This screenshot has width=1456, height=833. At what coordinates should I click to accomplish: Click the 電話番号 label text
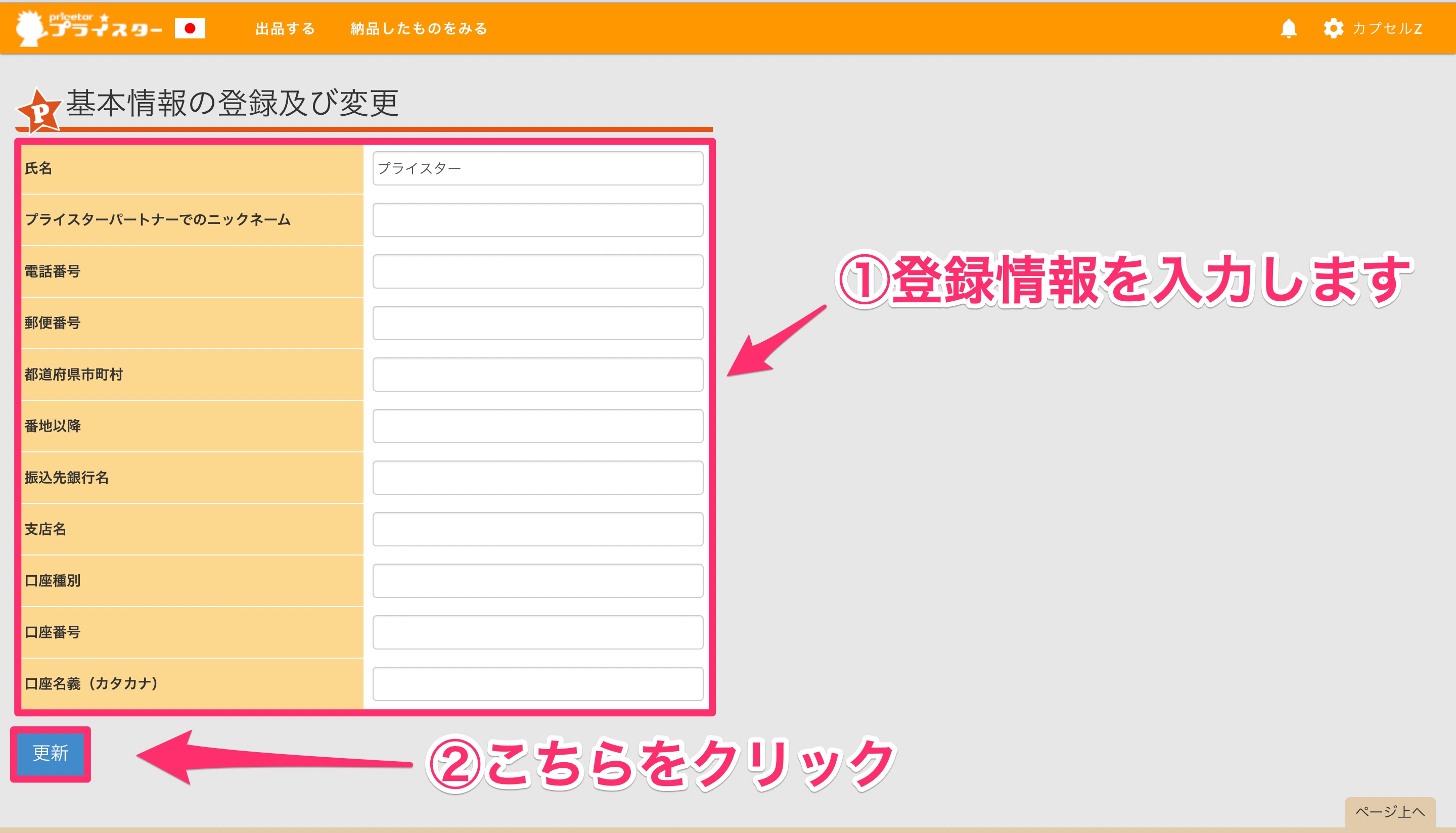[53, 271]
